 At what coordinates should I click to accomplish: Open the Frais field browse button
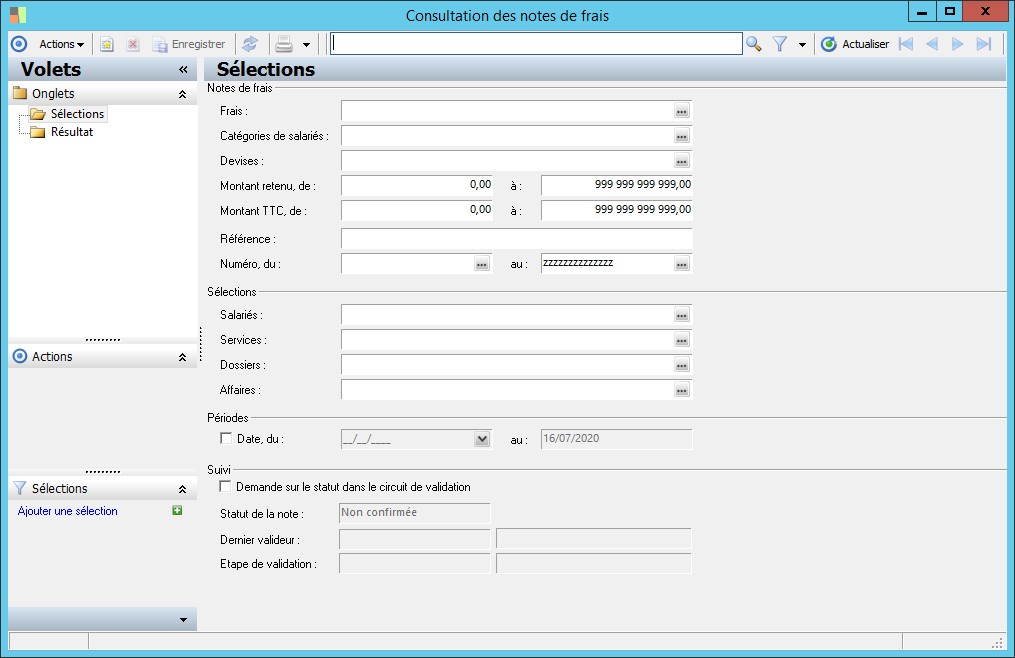[x=681, y=111]
